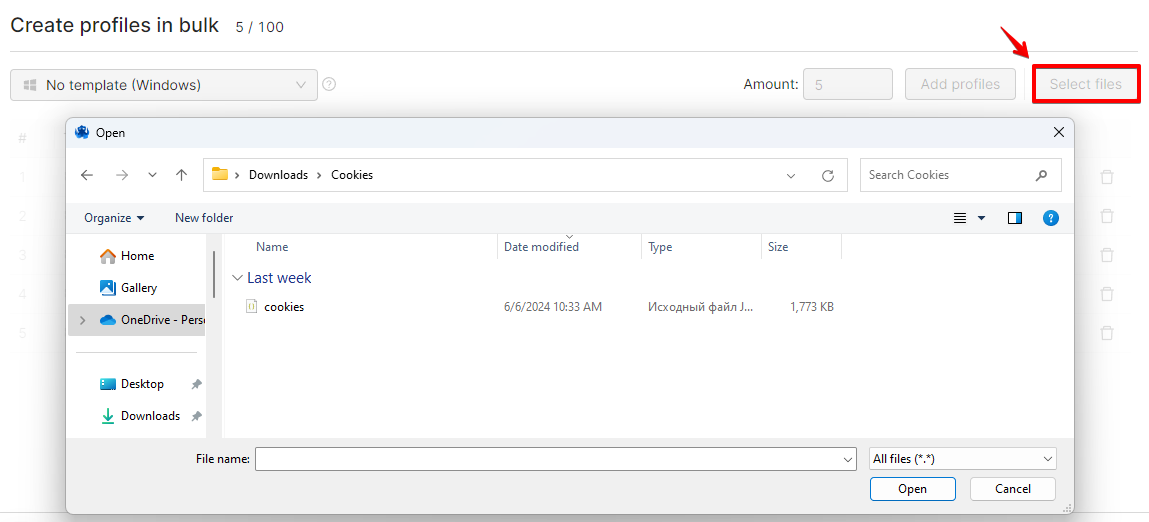
Task: Click the Add profiles button
Action: (960, 84)
